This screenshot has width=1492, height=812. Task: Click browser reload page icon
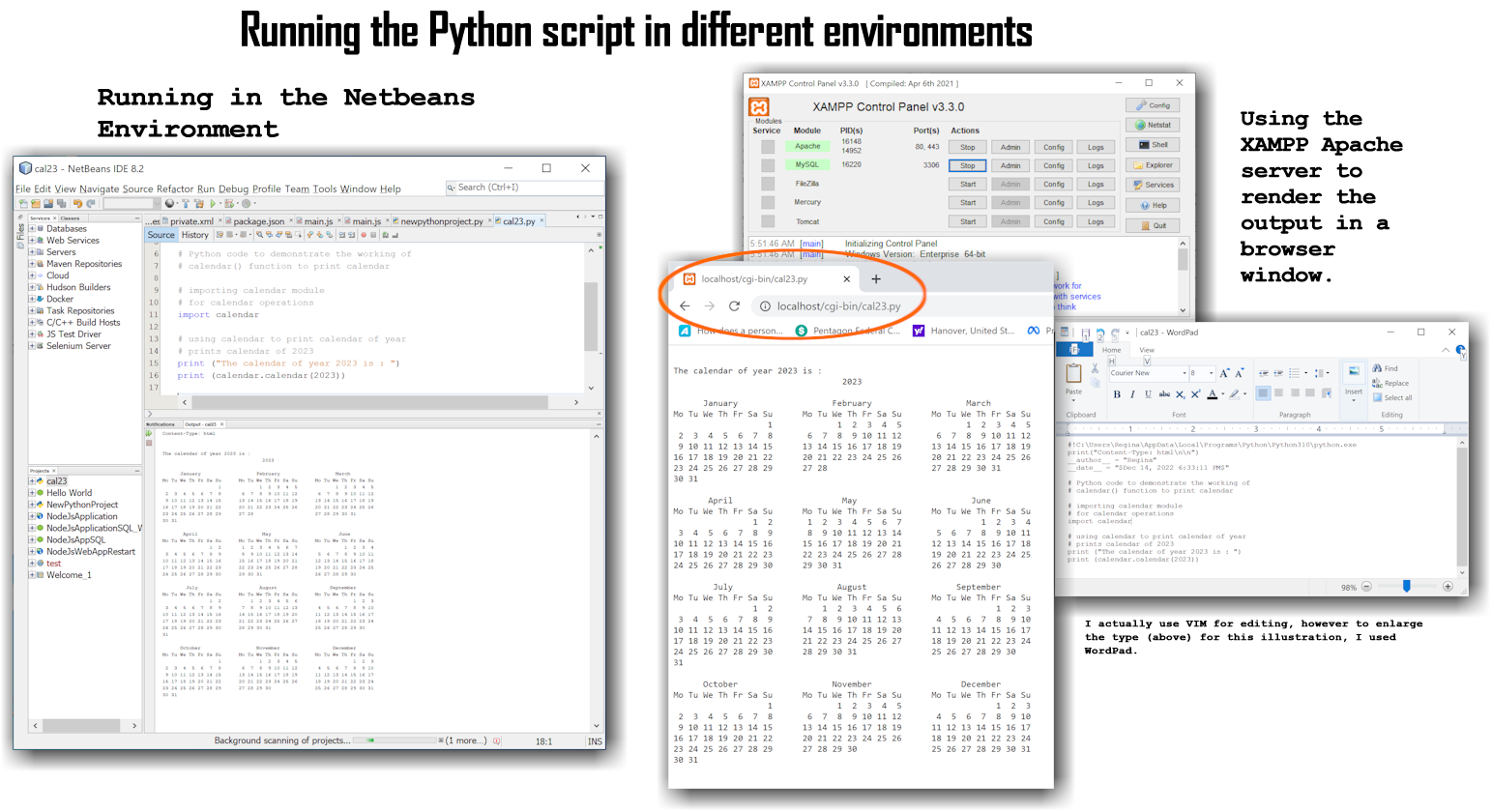[734, 305]
